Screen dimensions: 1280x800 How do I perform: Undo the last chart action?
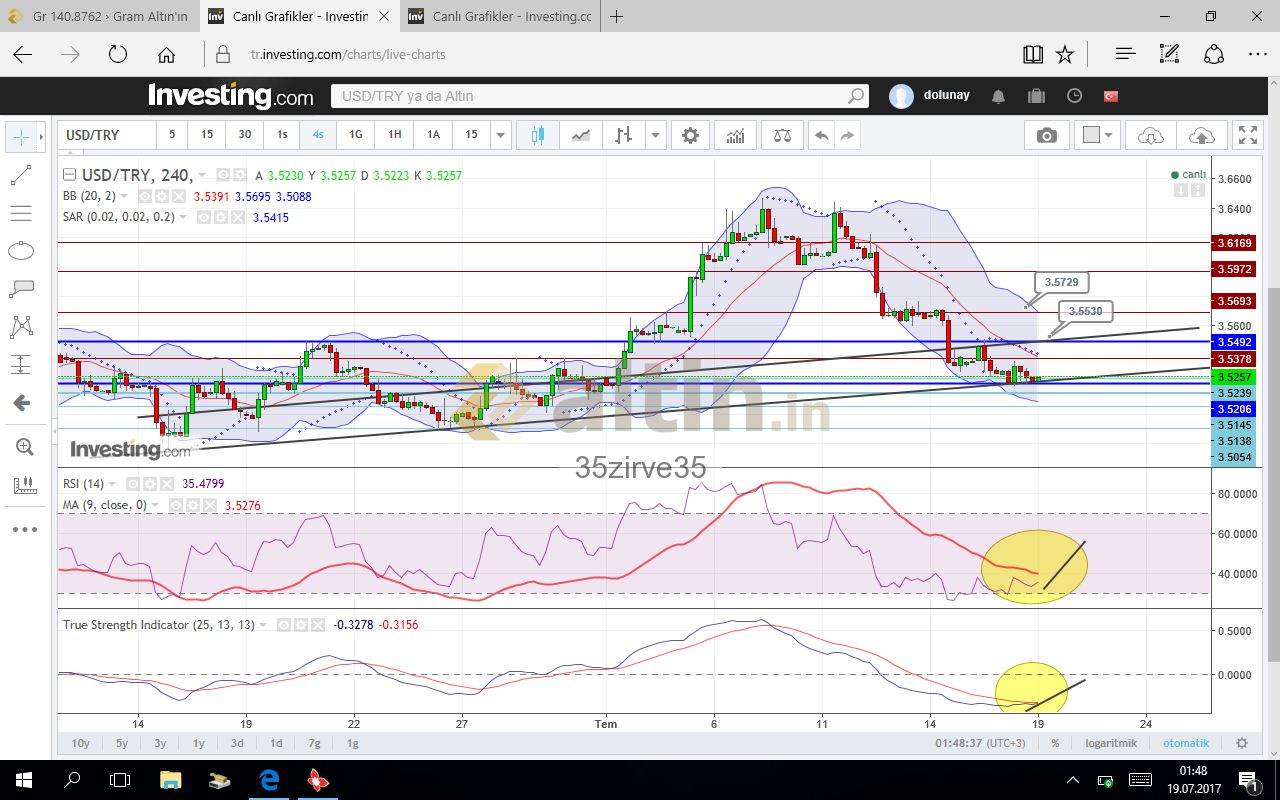point(821,135)
